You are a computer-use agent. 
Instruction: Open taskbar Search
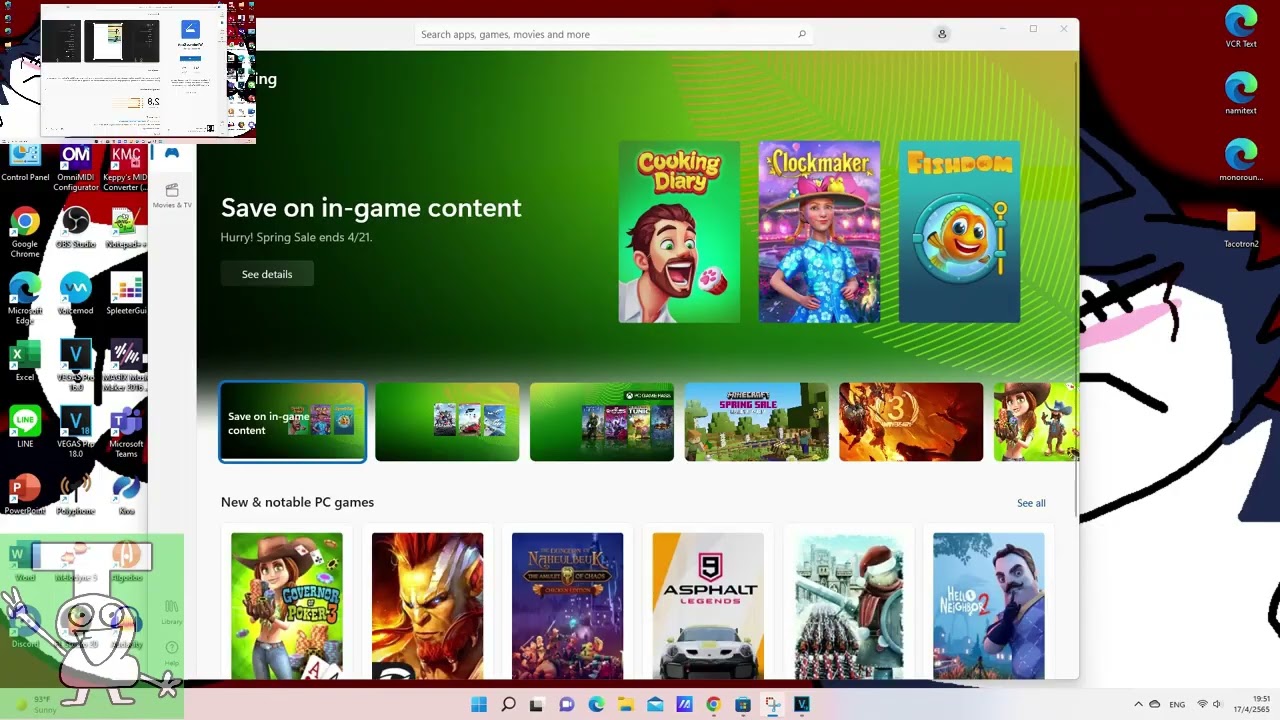pos(508,704)
